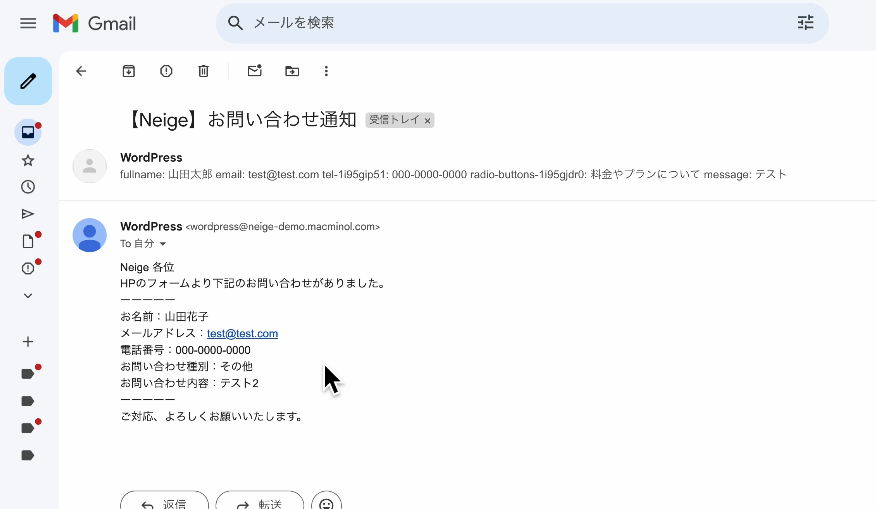Open the search filter options icon
876x509 pixels.
coord(805,23)
